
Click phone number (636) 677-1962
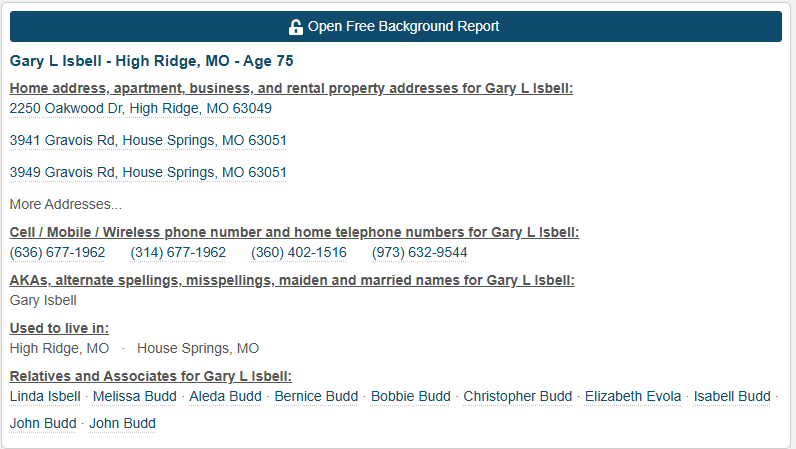[57, 252]
